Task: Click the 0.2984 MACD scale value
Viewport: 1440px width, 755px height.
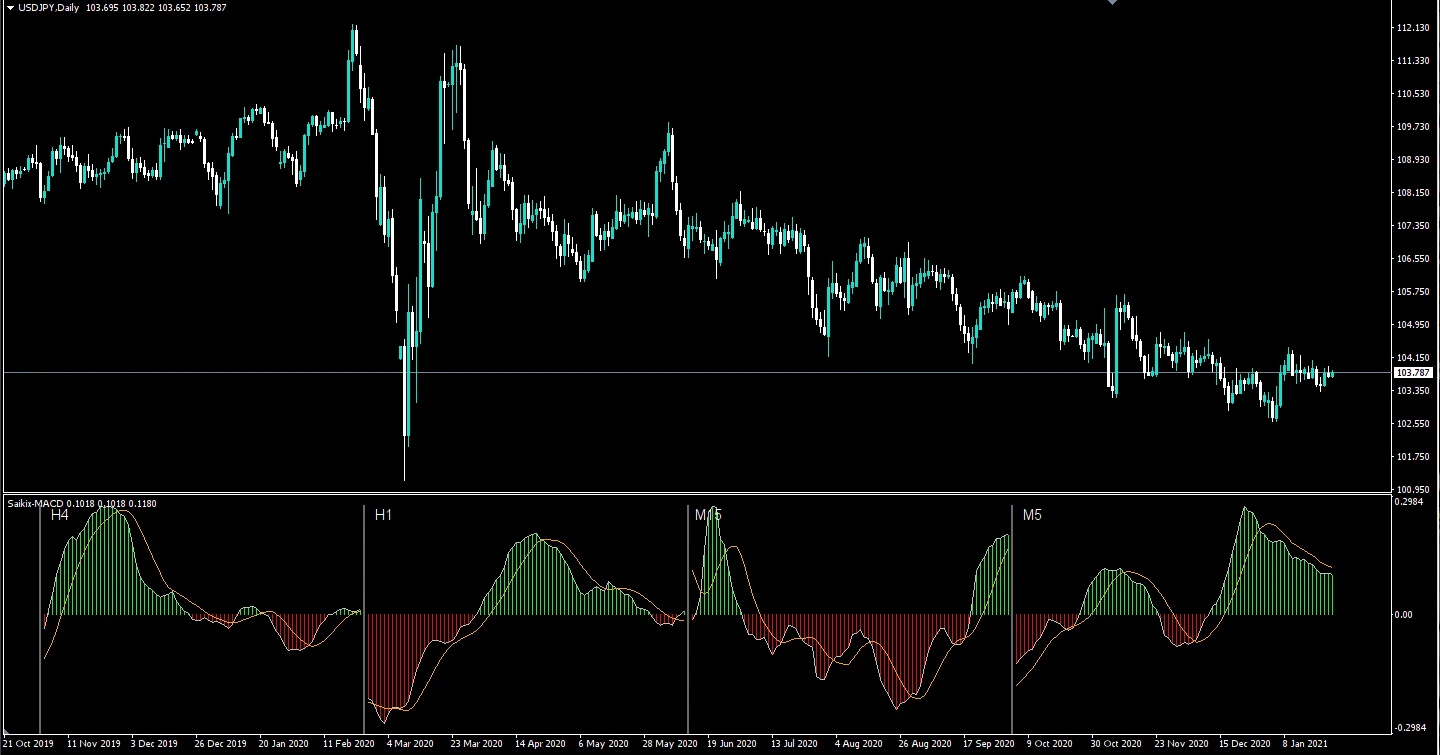Action: [1412, 503]
